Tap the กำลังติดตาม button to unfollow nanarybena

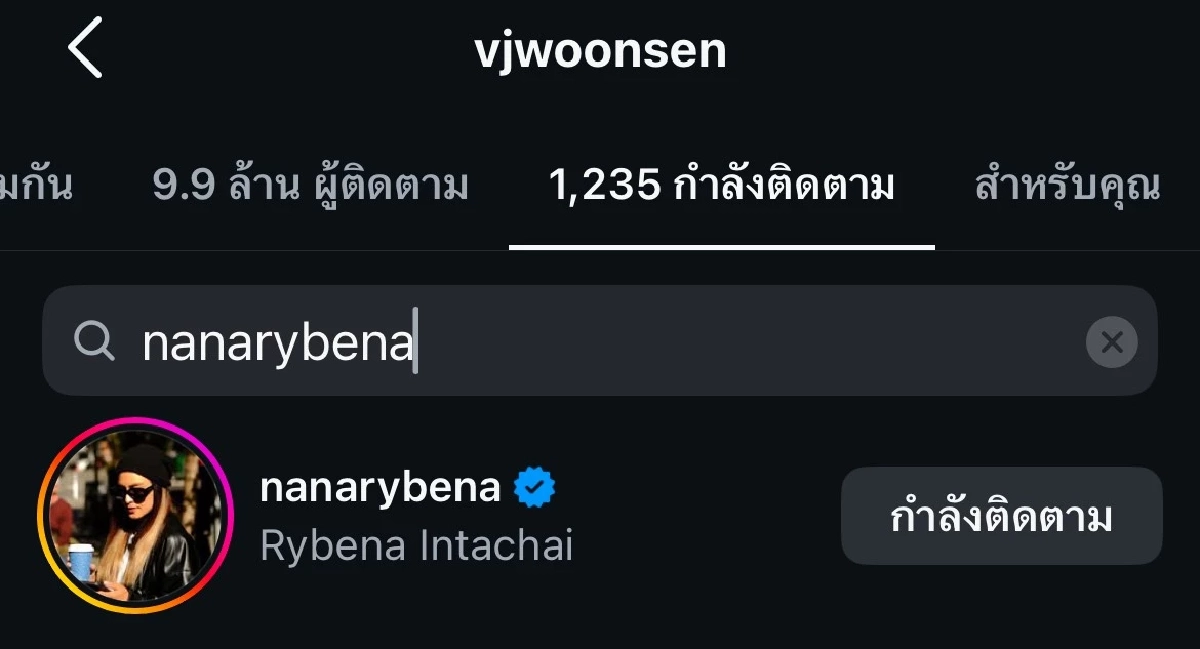[x=1001, y=517]
